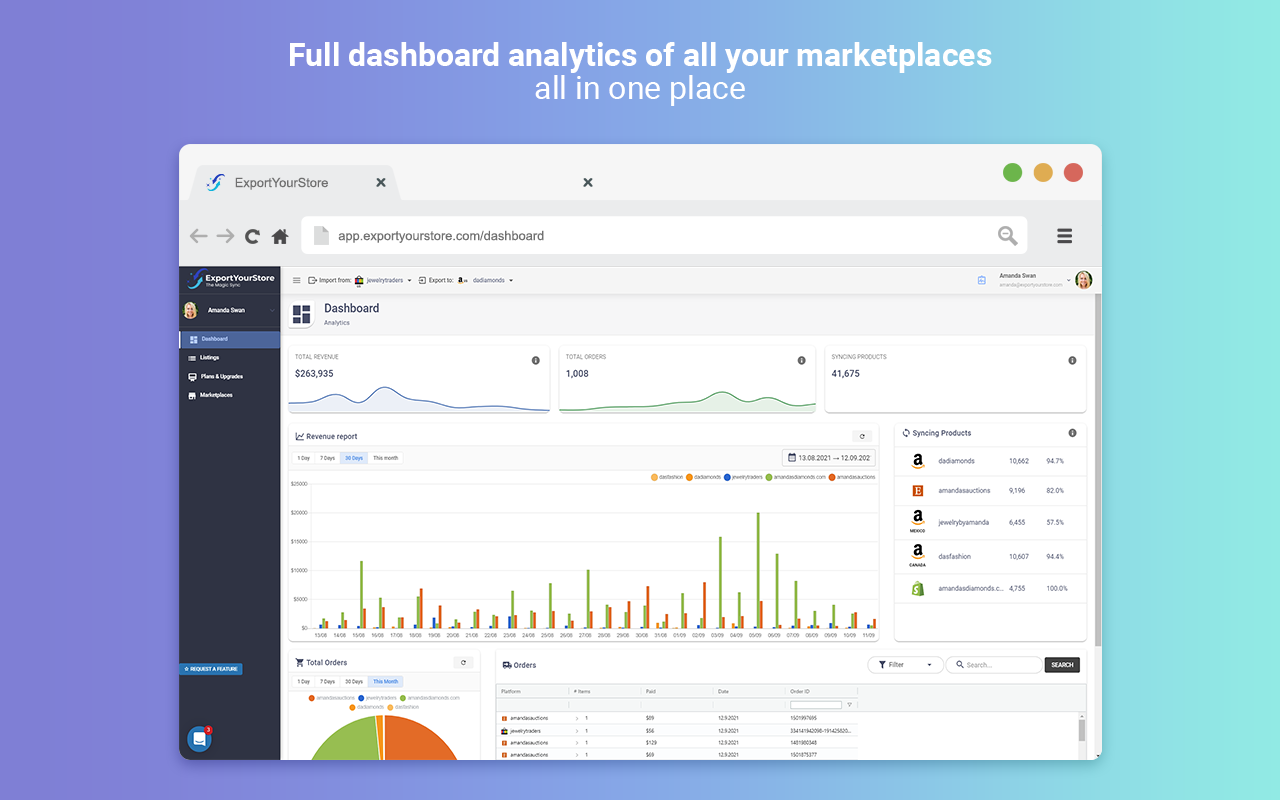Image resolution: width=1280 pixels, height=800 pixels.
Task: Click the Shopify icon for amandasdiamonds
Action: click(x=918, y=589)
